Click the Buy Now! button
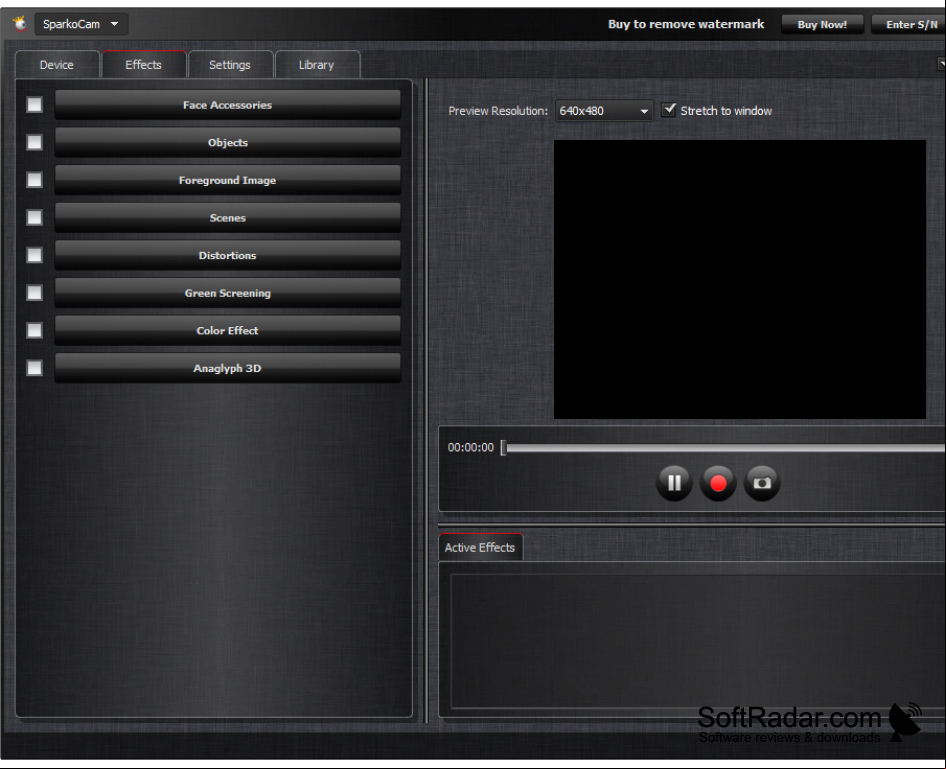Screen dimensions: 946x769 (822, 25)
